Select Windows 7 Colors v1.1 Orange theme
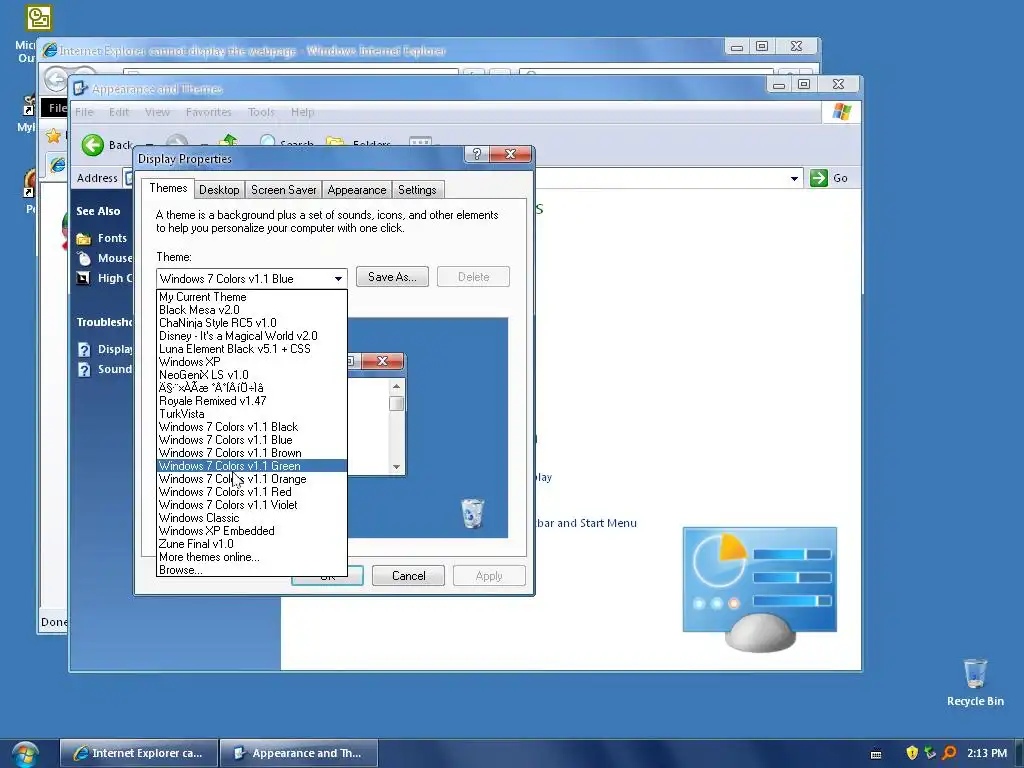 click(x=251, y=479)
